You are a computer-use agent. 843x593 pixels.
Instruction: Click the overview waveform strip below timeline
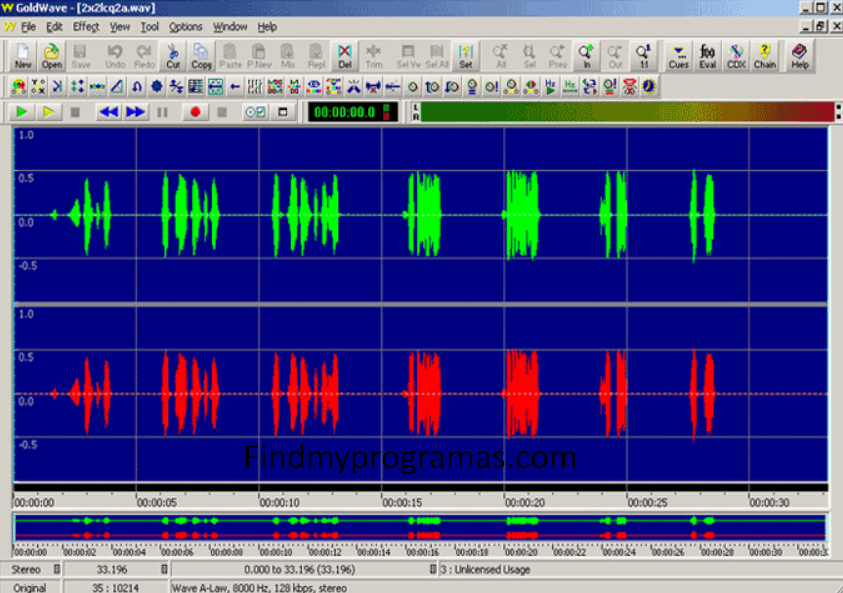point(420,528)
